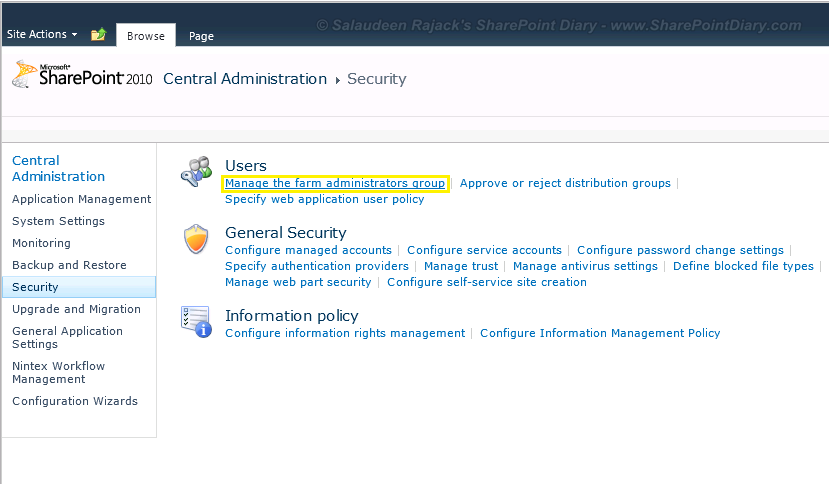Click the General Security shield icon
The width and height of the screenshot is (829, 484).
(196, 240)
